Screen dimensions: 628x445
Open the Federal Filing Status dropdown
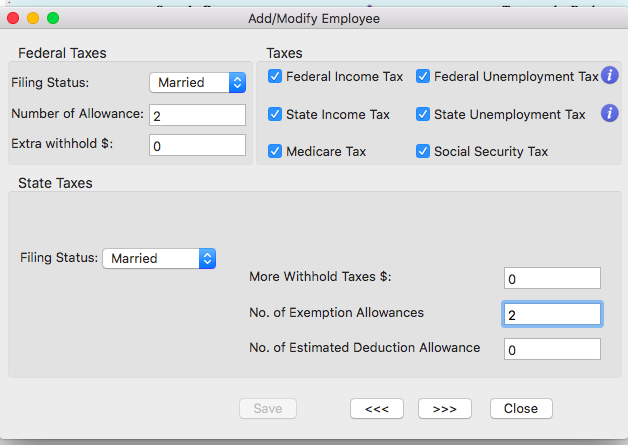tap(197, 83)
